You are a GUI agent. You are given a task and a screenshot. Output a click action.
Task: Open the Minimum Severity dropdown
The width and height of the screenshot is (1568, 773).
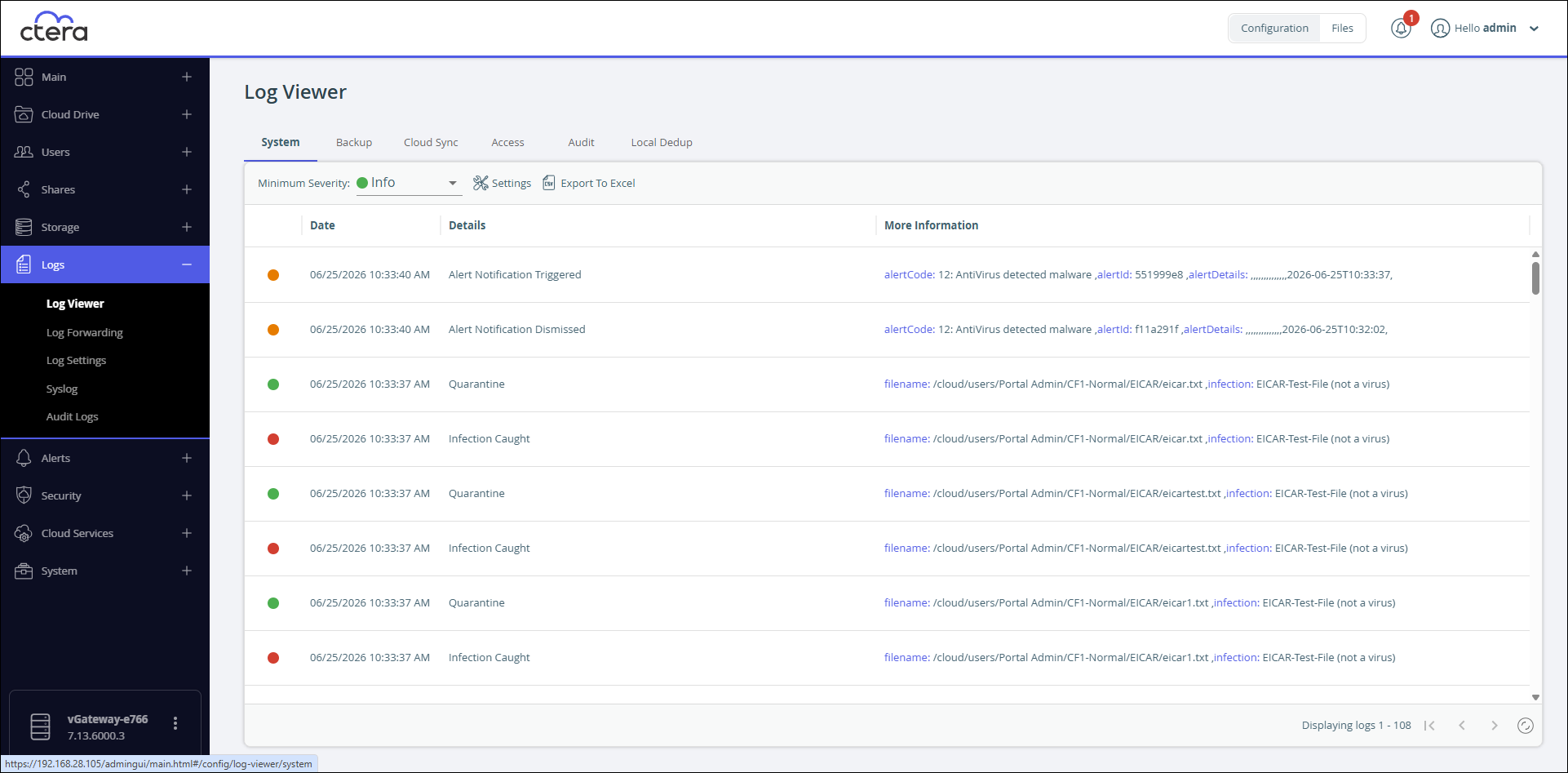point(409,183)
